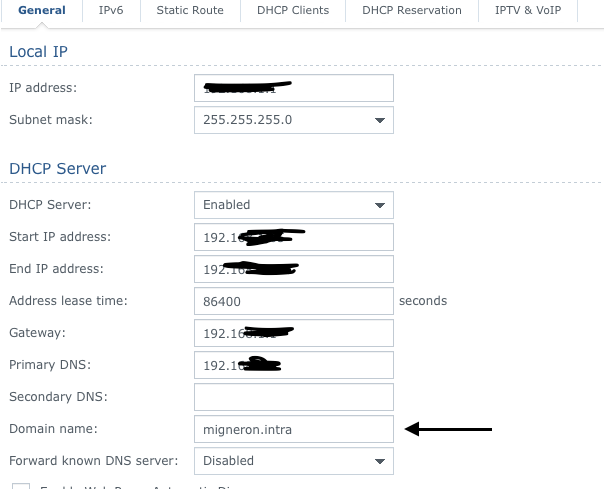Open the Static Route tab
This screenshot has width=604, height=489.
pos(190,11)
